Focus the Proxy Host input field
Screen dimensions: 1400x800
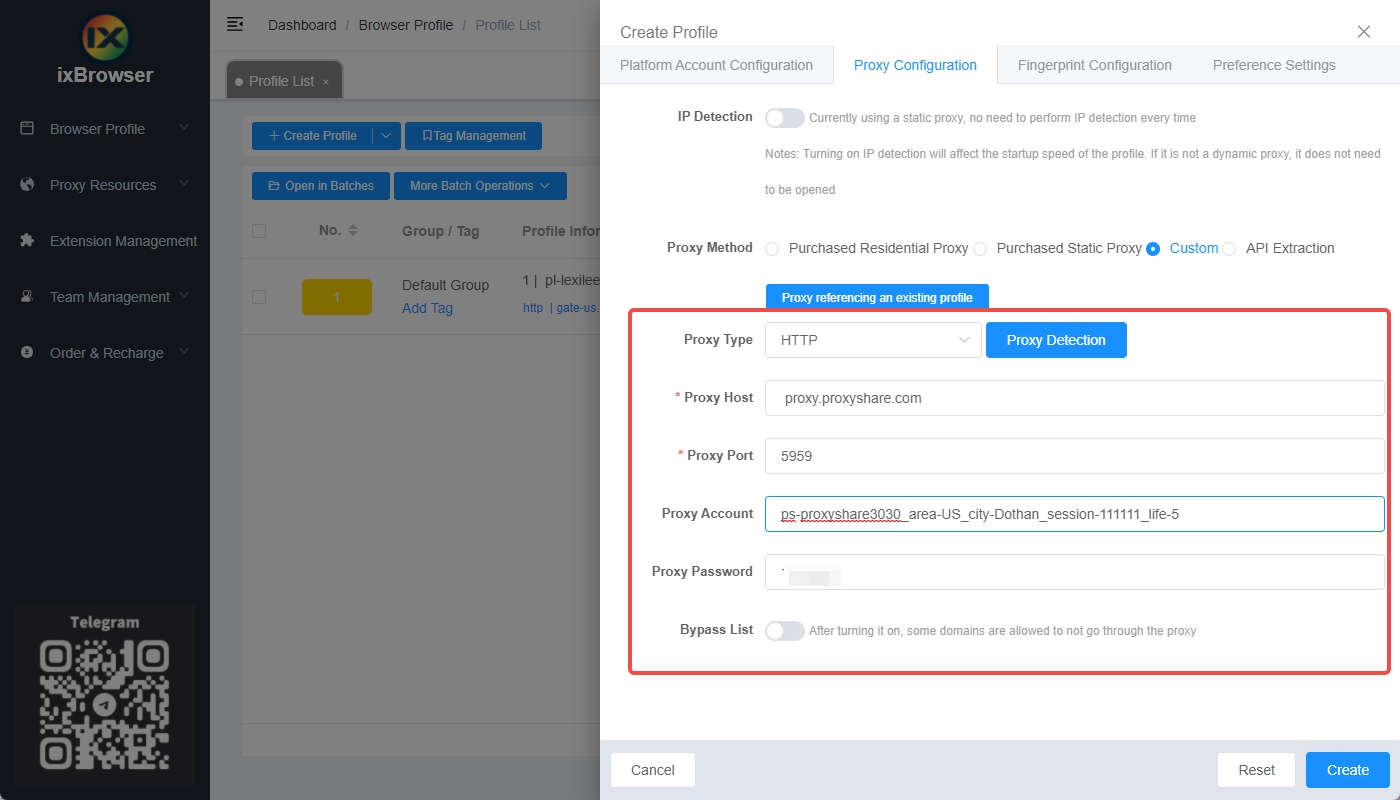(x=1075, y=398)
